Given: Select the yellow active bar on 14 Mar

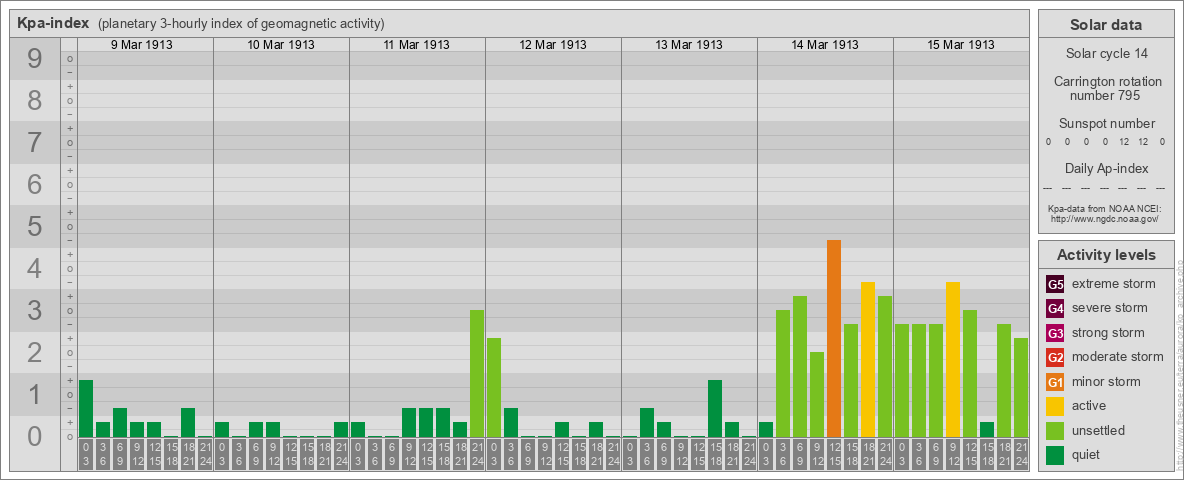Looking at the screenshot, I should click(868, 359).
